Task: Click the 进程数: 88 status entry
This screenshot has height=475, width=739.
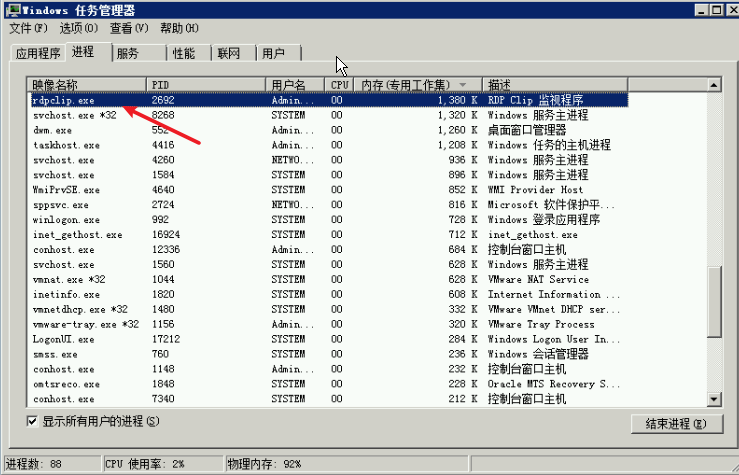Action: 52,464
